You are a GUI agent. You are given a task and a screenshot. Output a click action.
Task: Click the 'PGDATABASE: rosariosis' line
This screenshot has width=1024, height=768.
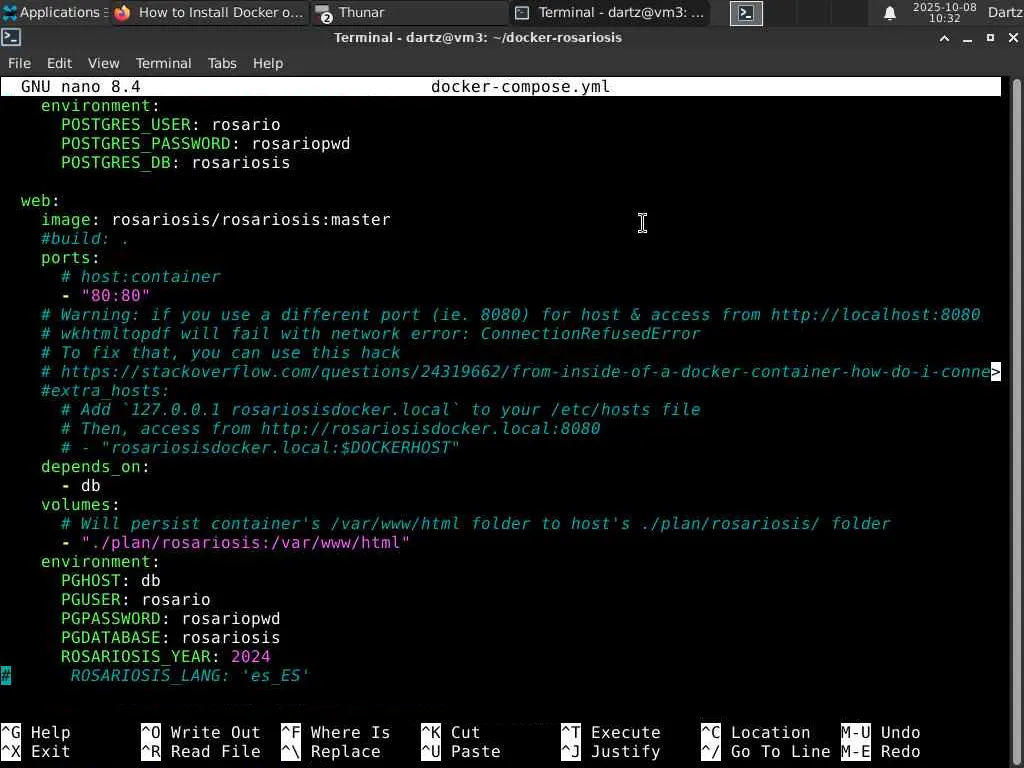coord(170,637)
